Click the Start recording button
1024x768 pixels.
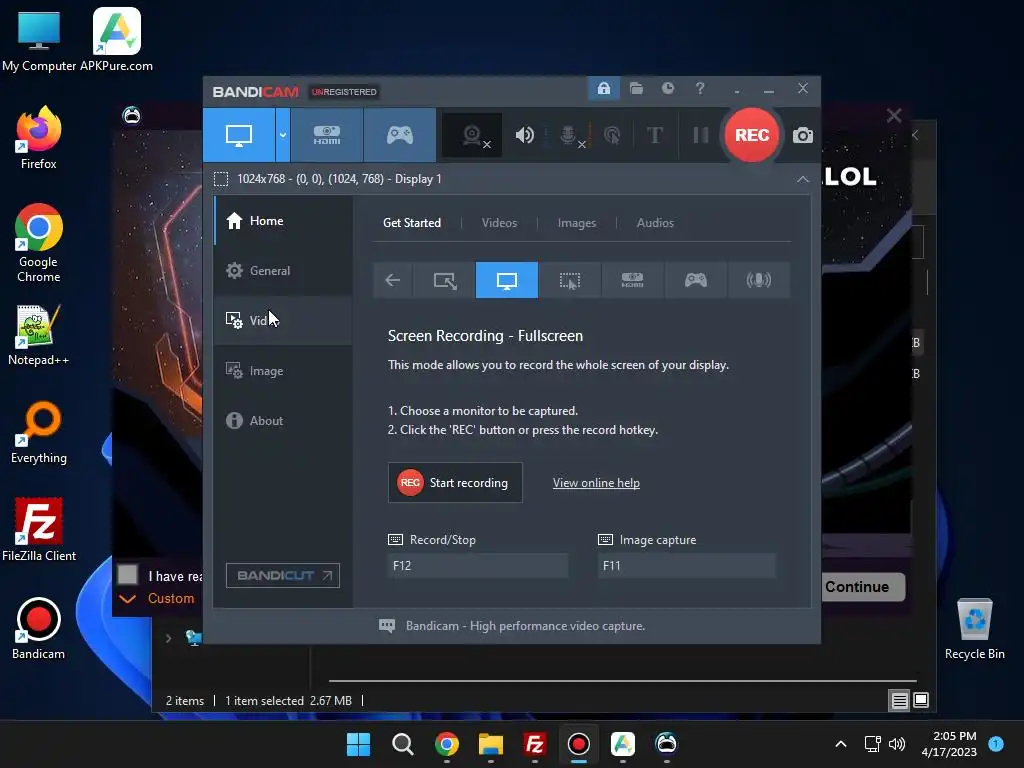[x=455, y=483]
